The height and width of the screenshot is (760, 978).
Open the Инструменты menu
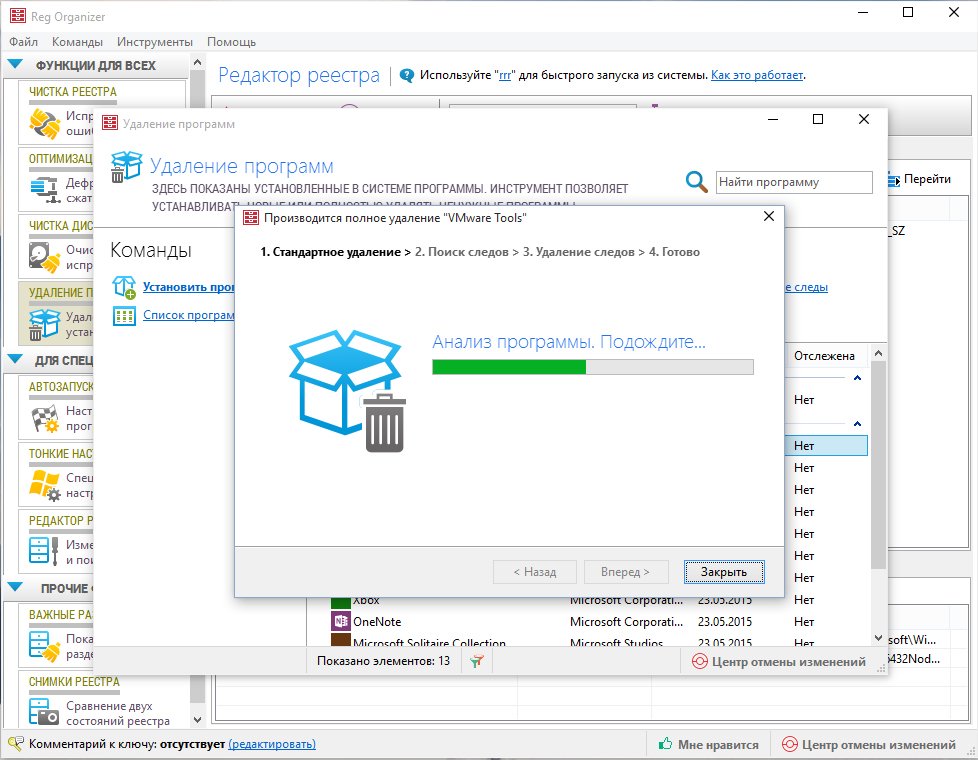[155, 42]
